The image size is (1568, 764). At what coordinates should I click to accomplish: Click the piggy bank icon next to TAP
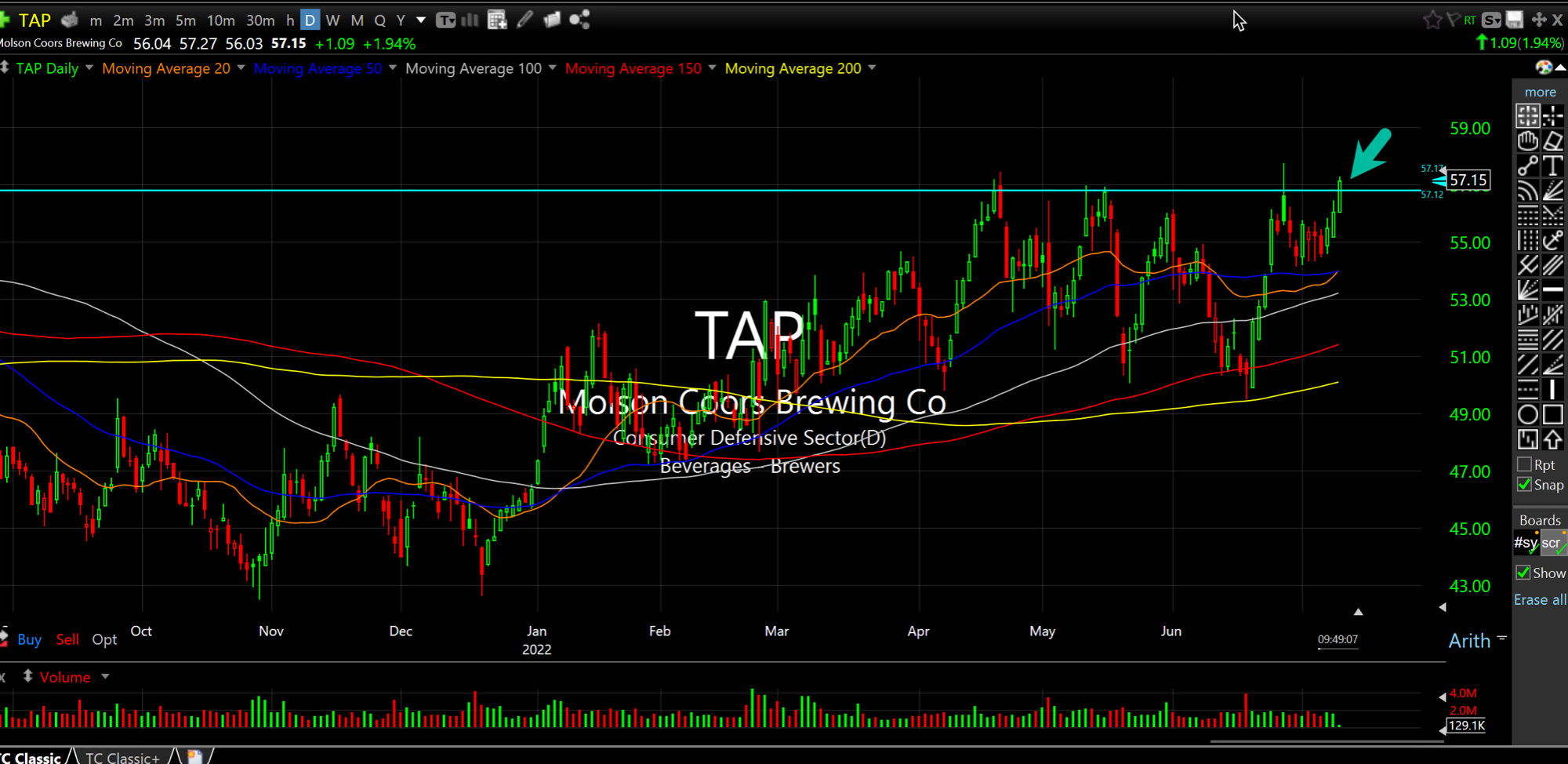click(70, 20)
